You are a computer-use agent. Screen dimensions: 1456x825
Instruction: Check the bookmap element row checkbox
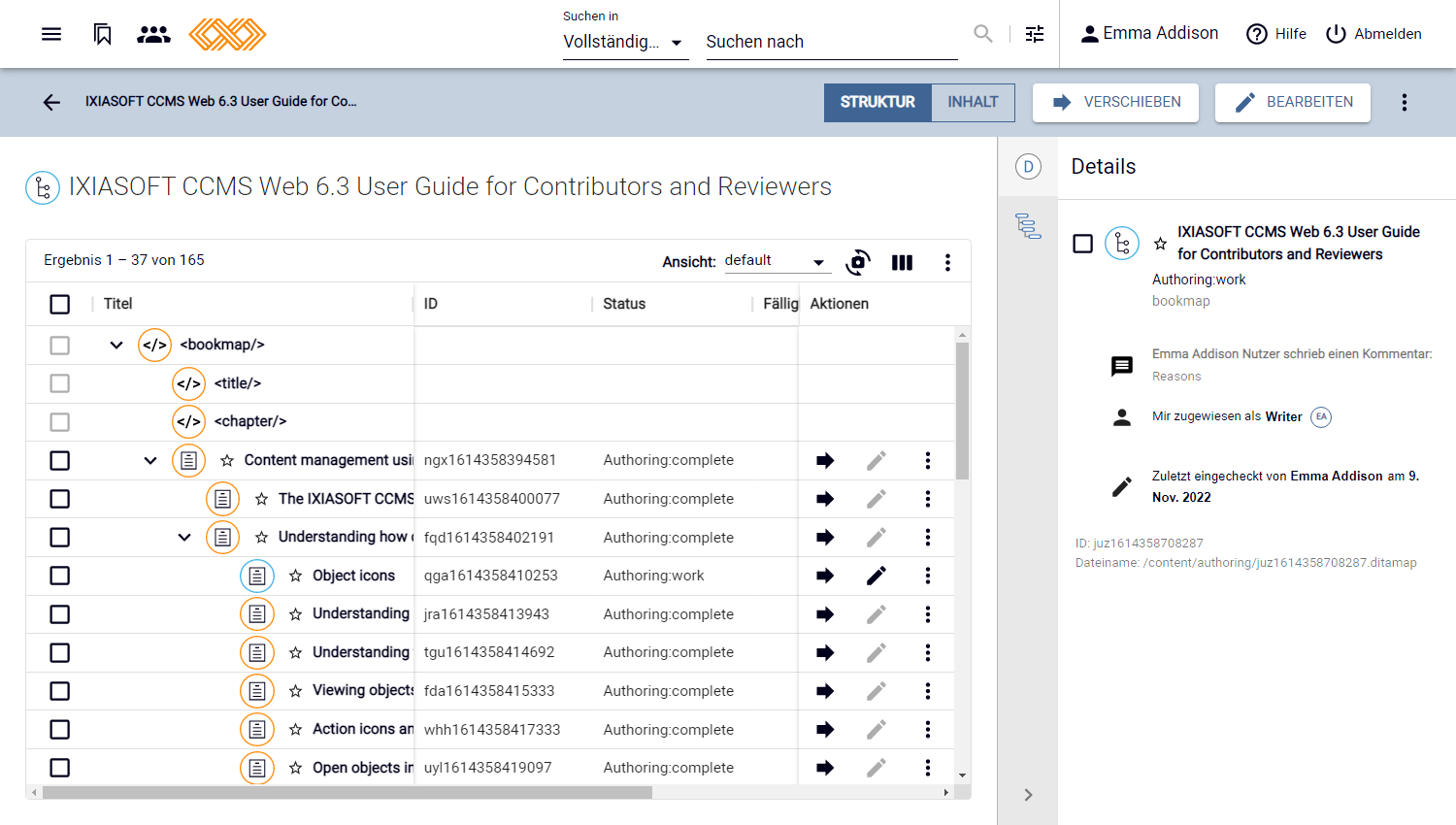[60, 346]
